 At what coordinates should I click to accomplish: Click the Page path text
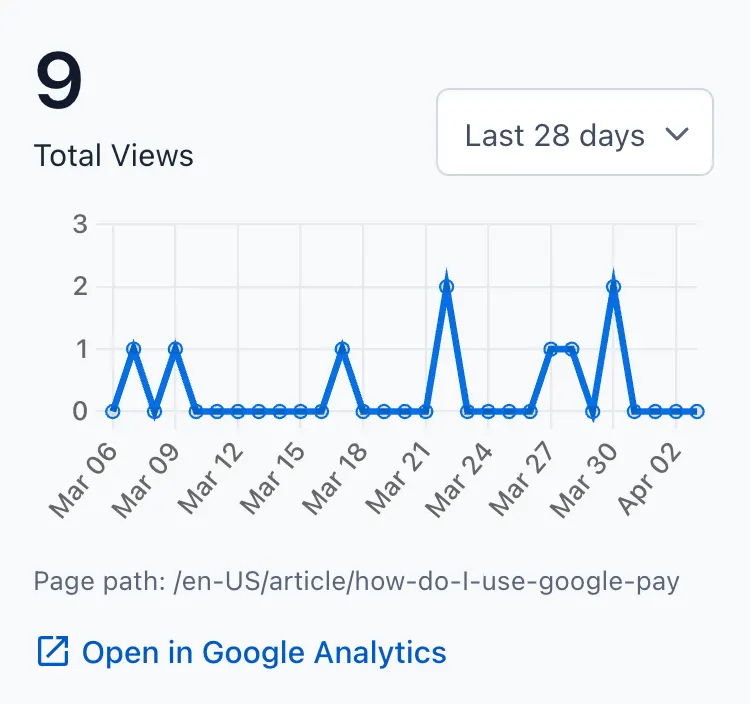coord(356,582)
